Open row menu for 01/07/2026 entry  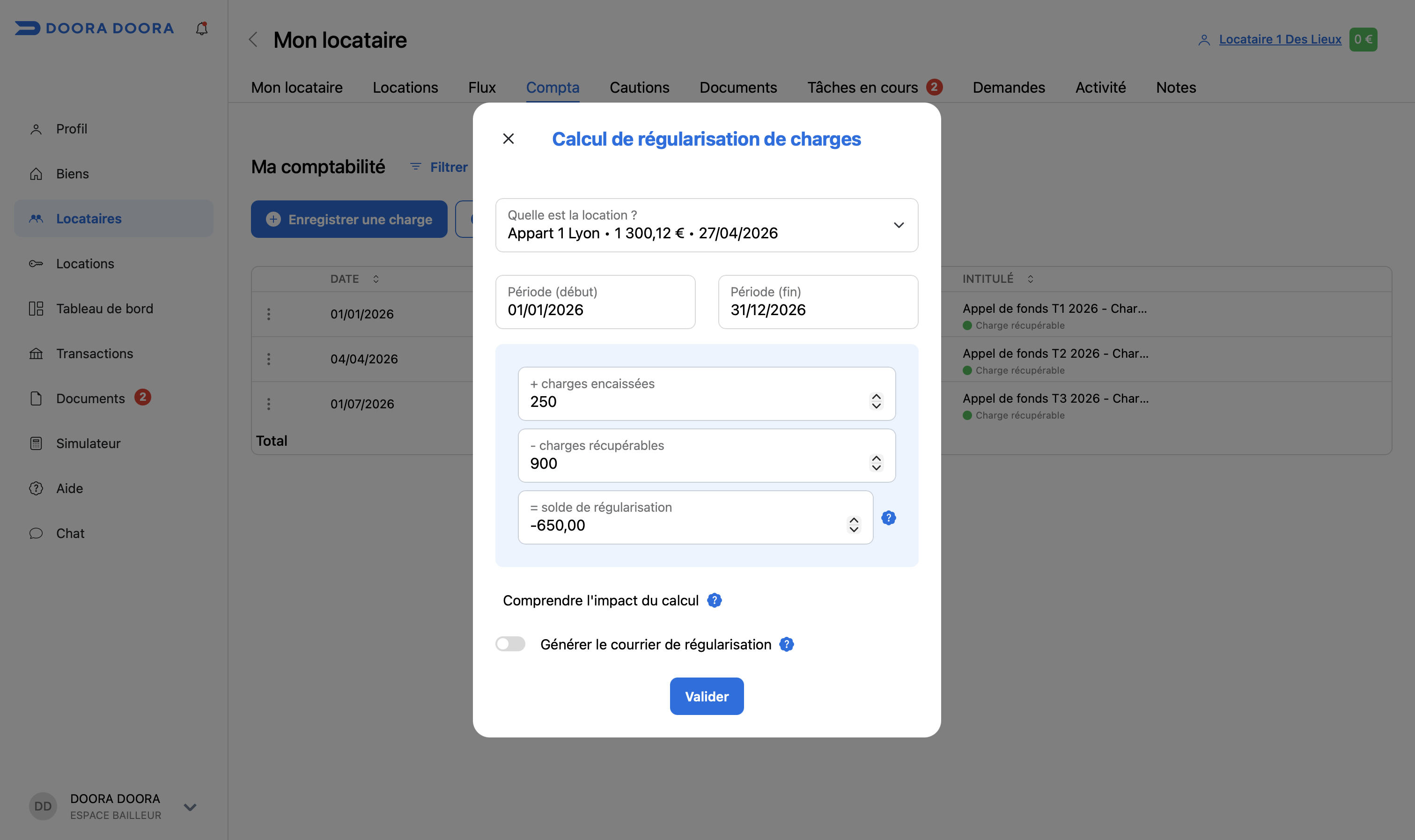[x=269, y=404]
